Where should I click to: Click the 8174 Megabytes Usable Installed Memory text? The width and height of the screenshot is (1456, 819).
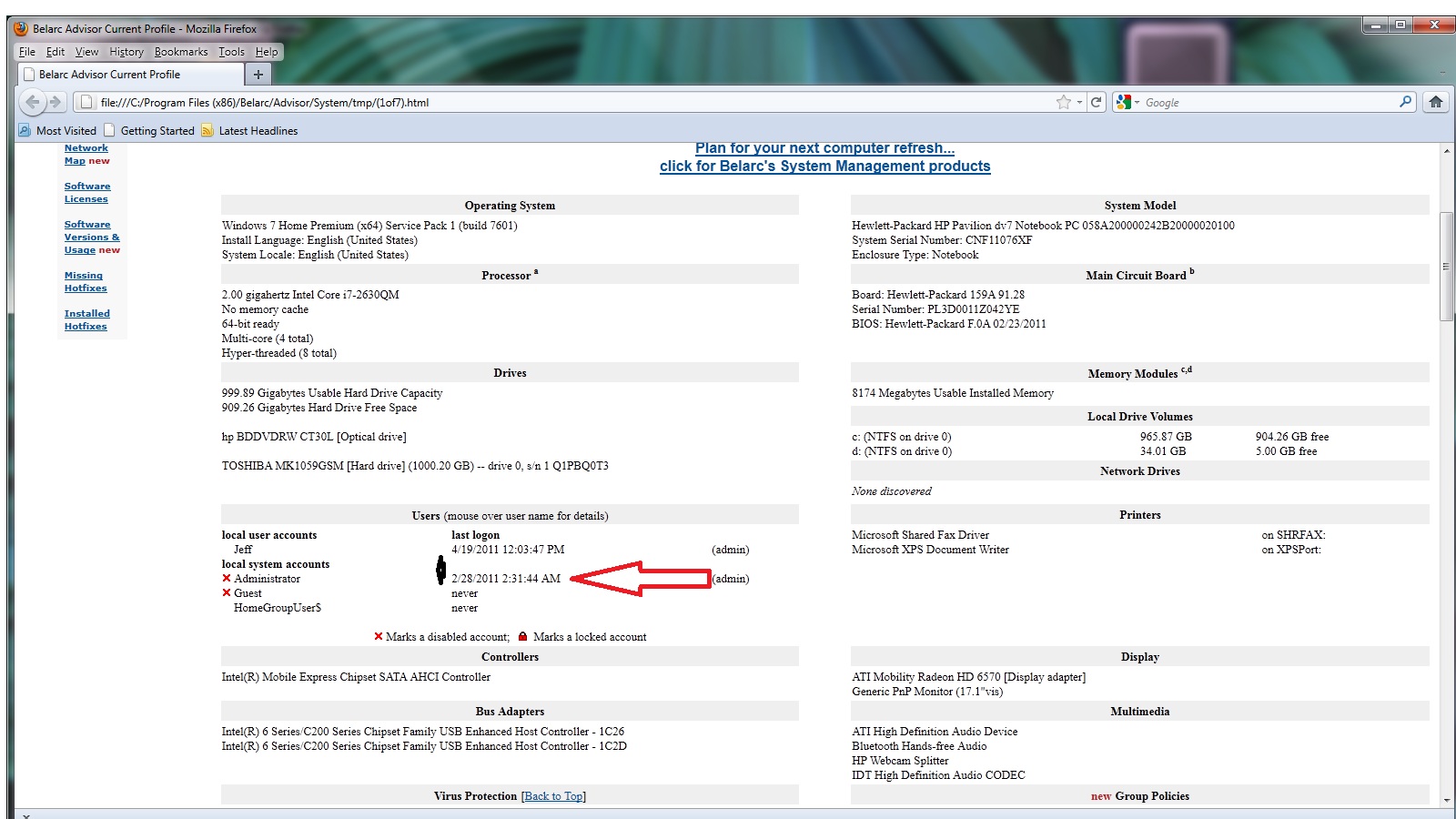[x=953, y=392]
